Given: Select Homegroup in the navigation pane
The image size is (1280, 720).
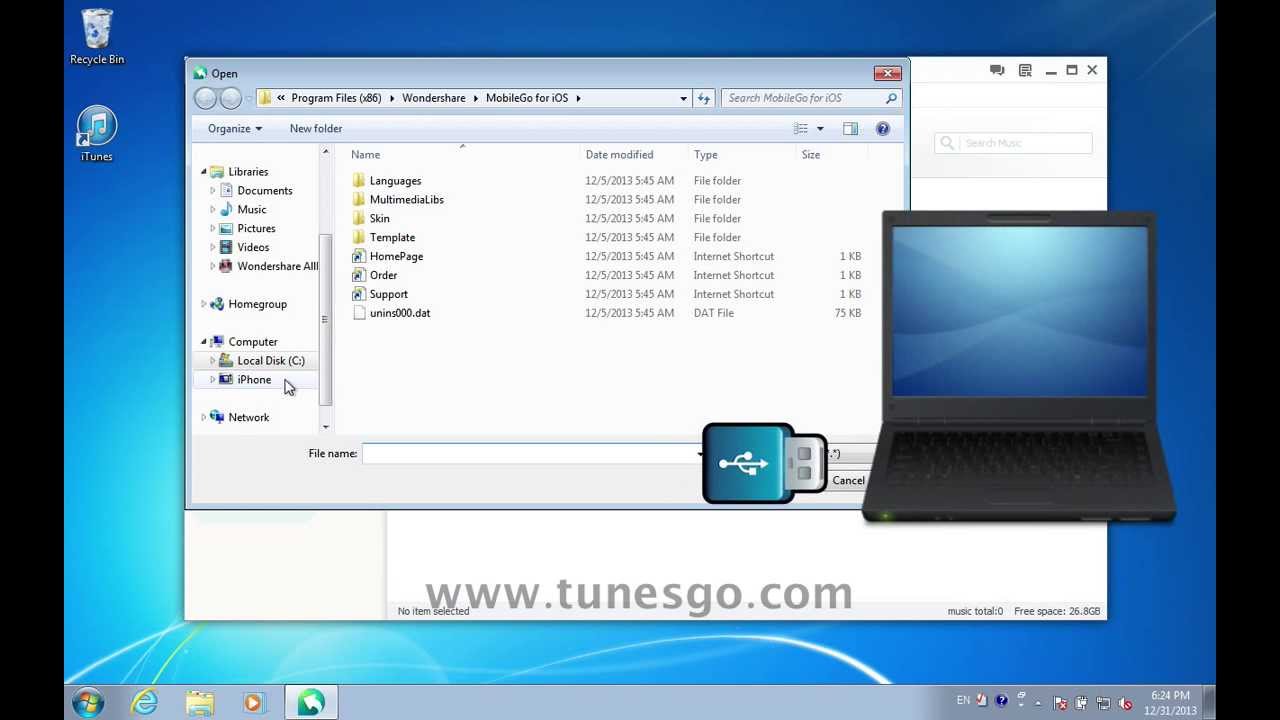Looking at the screenshot, I should [x=257, y=304].
